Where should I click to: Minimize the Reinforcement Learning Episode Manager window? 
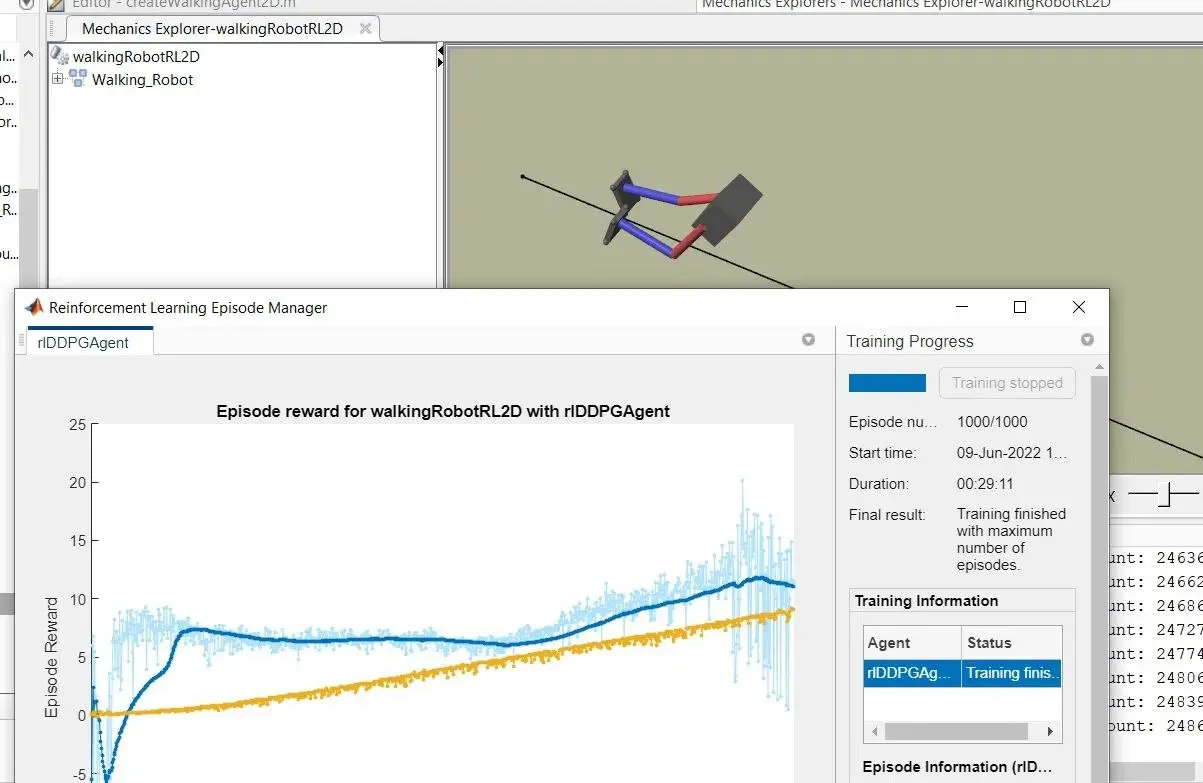coord(961,307)
